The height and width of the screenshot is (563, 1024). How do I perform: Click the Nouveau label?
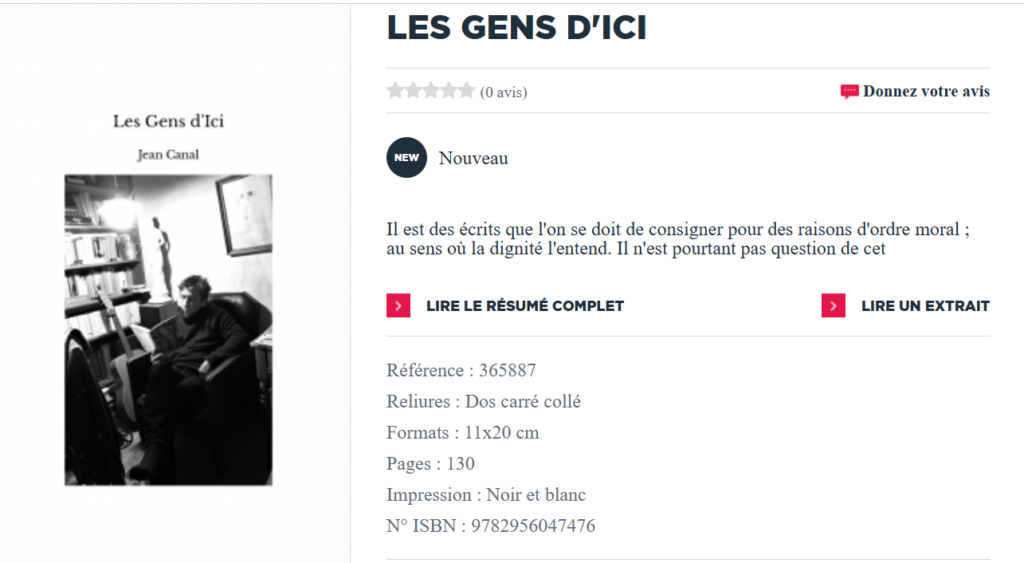(473, 158)
